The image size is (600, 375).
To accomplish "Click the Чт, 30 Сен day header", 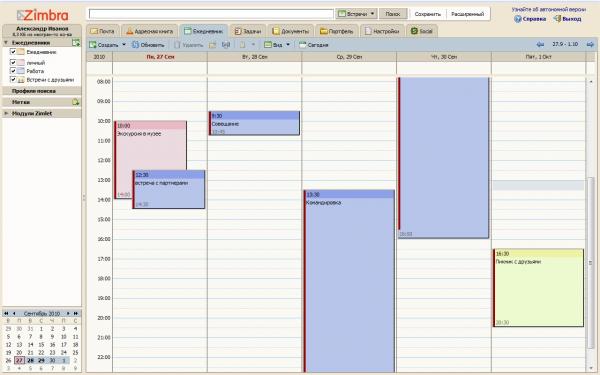I will pos(444,57).
